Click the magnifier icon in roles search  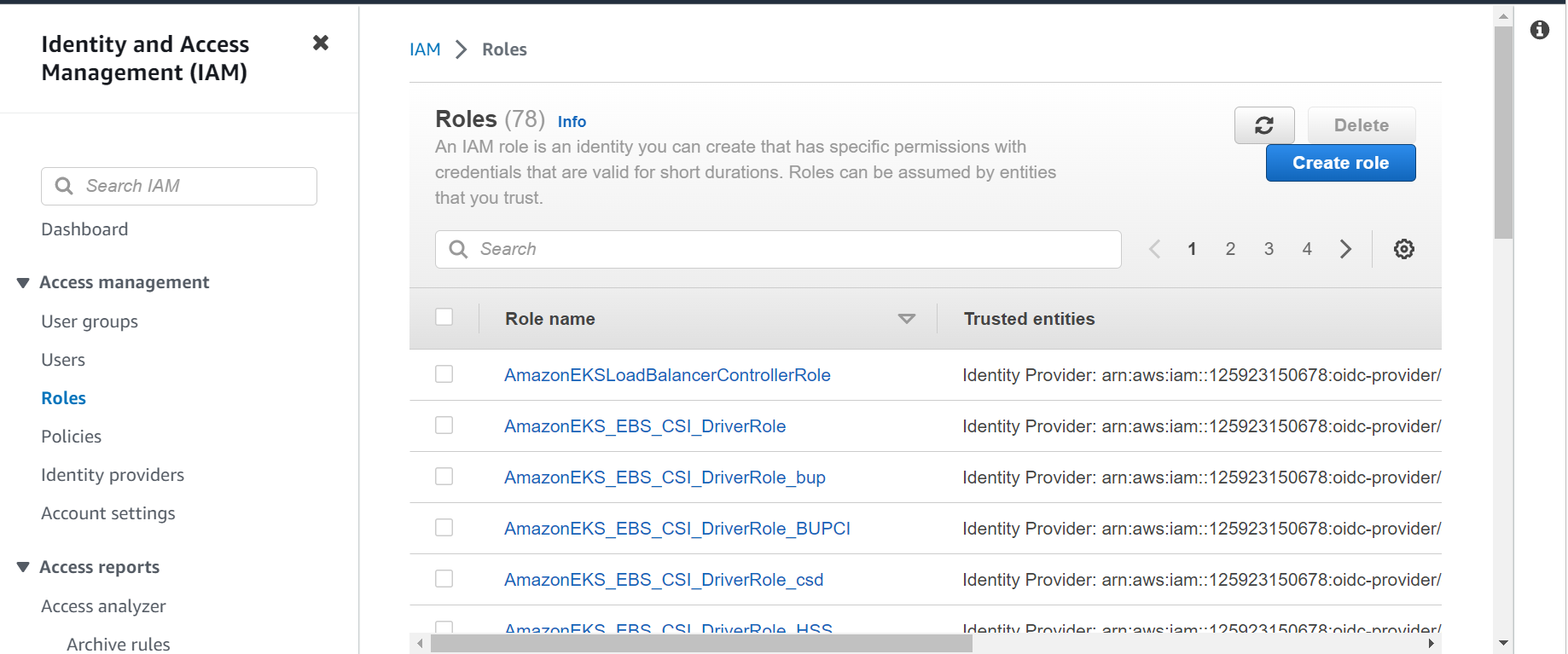point(458,249)
